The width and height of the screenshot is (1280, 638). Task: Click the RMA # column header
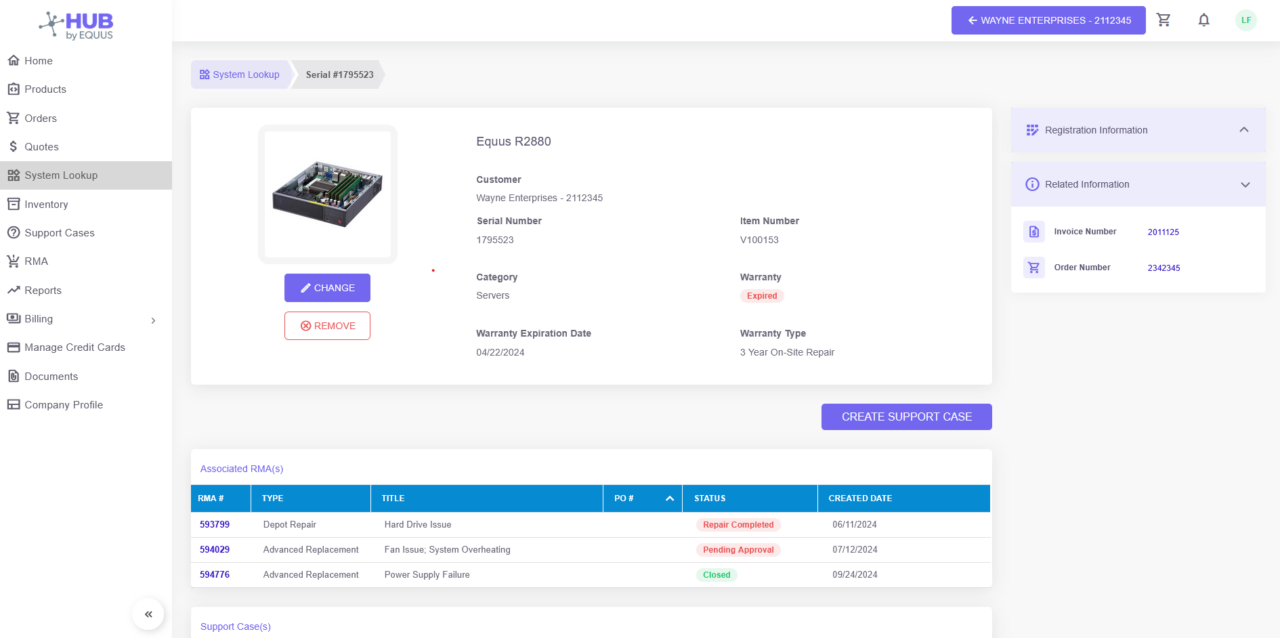tap(221, 498)
